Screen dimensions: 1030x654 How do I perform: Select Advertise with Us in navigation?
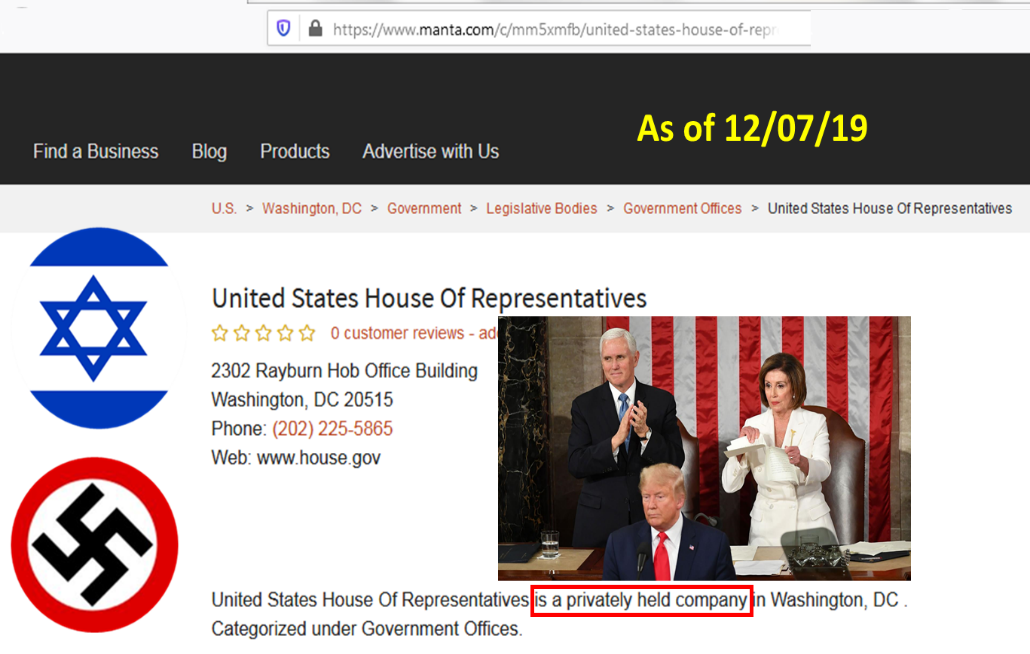pyautogui.click(x=430, y=151)
